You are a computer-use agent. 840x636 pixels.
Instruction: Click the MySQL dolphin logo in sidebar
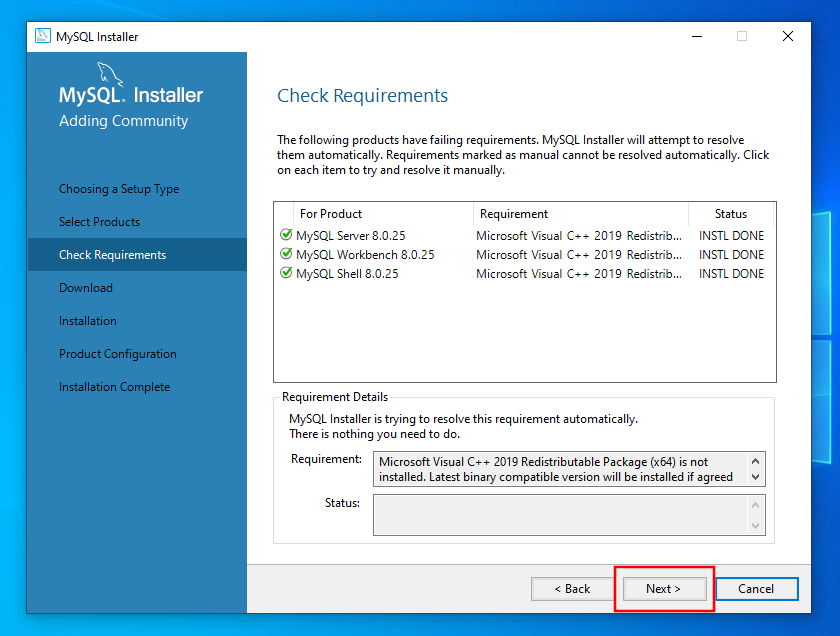click(110, 74)
